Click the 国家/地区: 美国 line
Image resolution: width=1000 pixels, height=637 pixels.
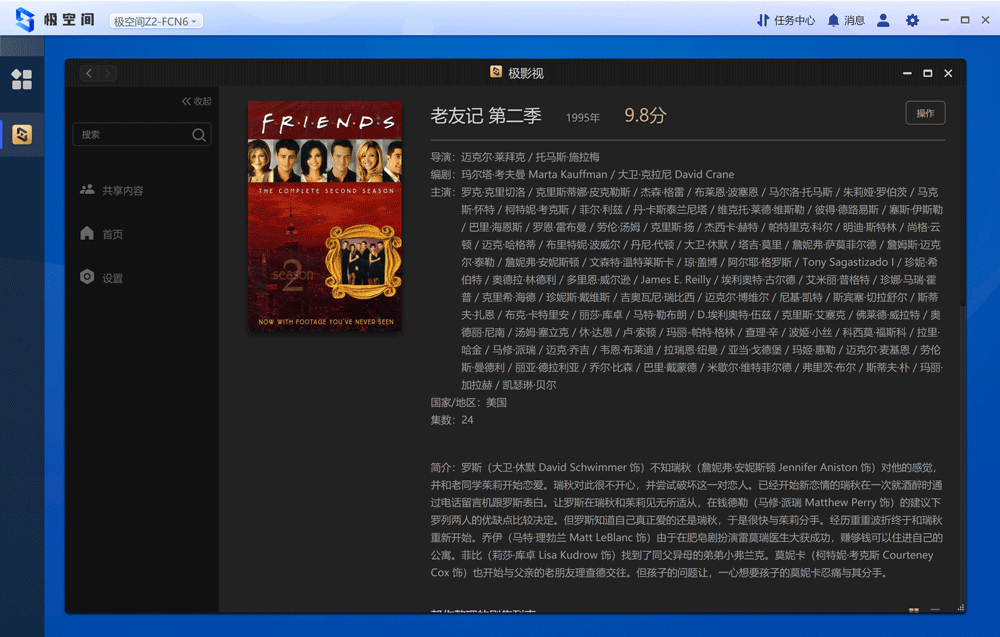469,402
